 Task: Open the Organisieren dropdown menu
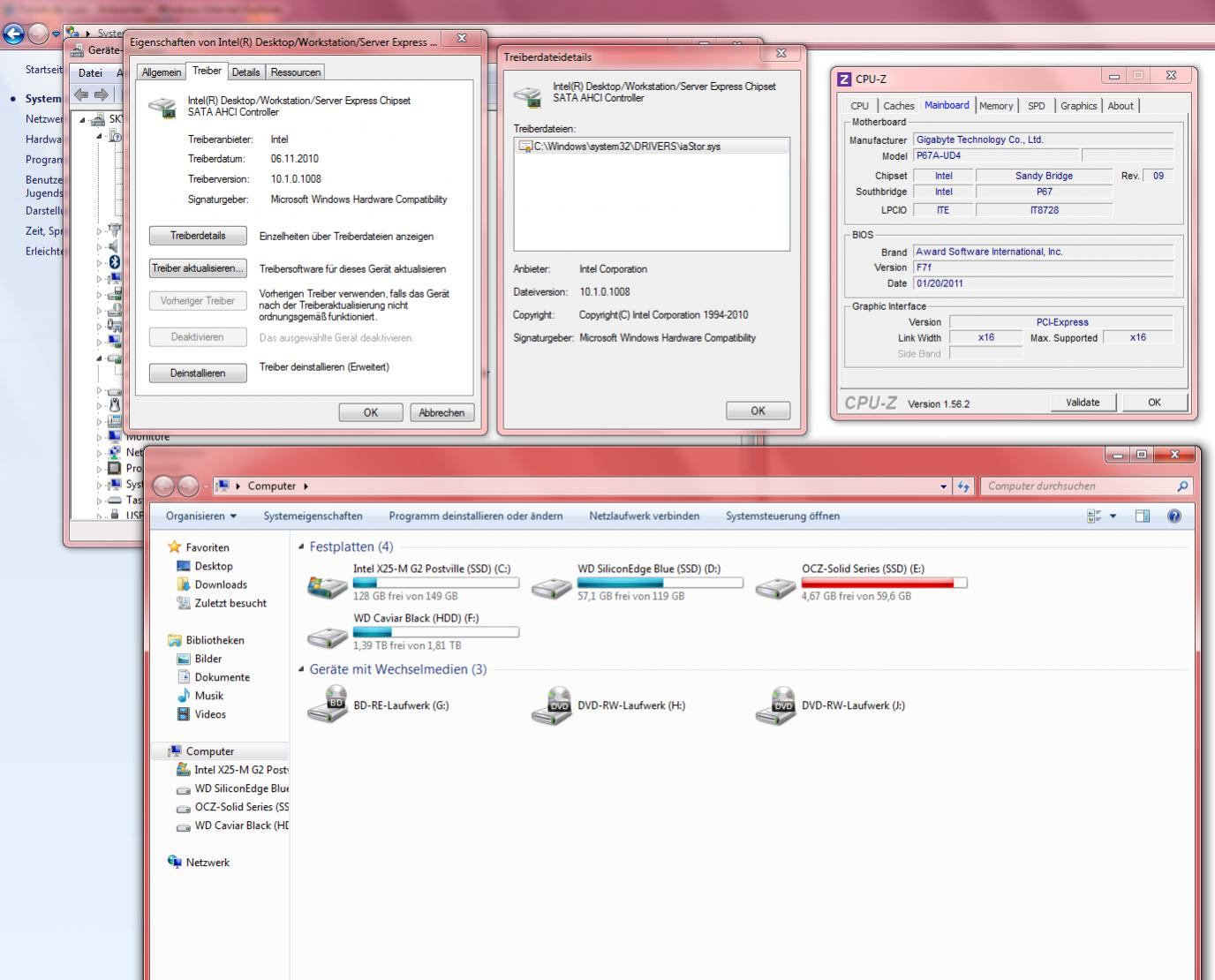[201, 516]
